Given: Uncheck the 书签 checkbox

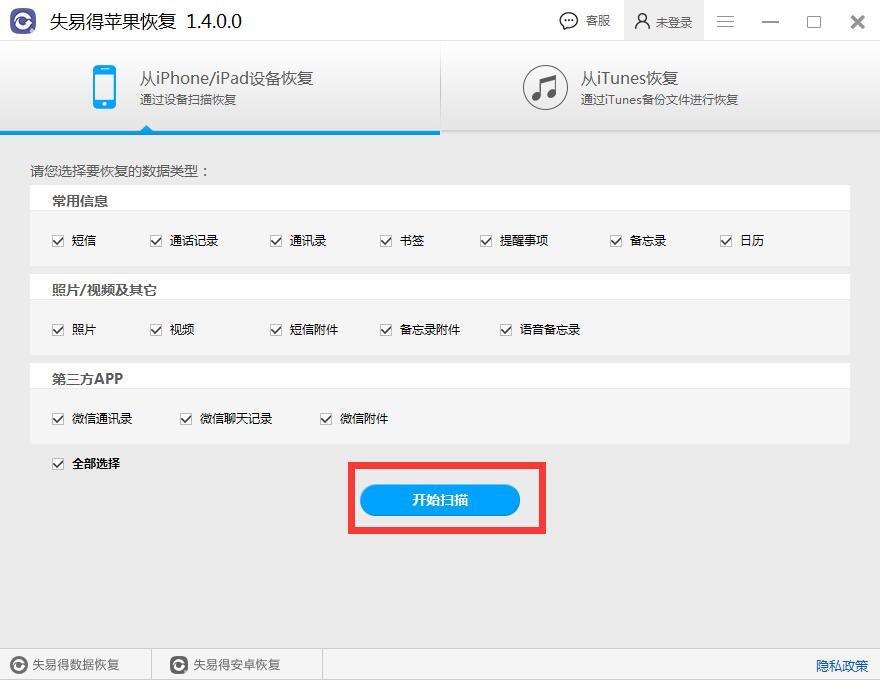Looking at the screenshot, I should [x=386, y=241].
